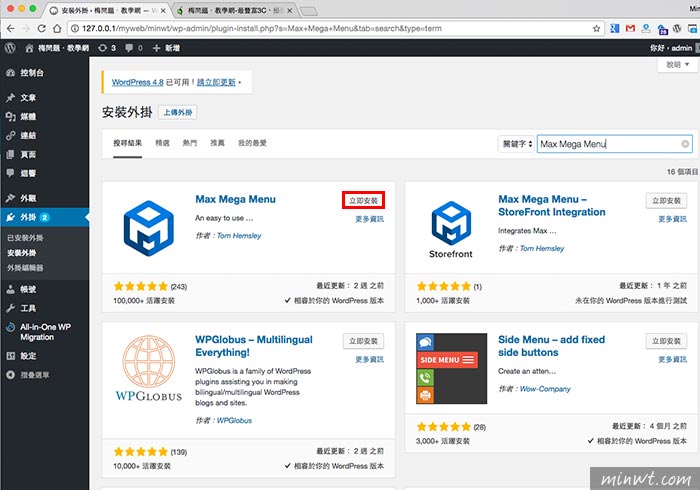The height and width of the screenshot is (490, 700).
Task: Select the 搜尋結果 tab
Action: pos(127,143)
